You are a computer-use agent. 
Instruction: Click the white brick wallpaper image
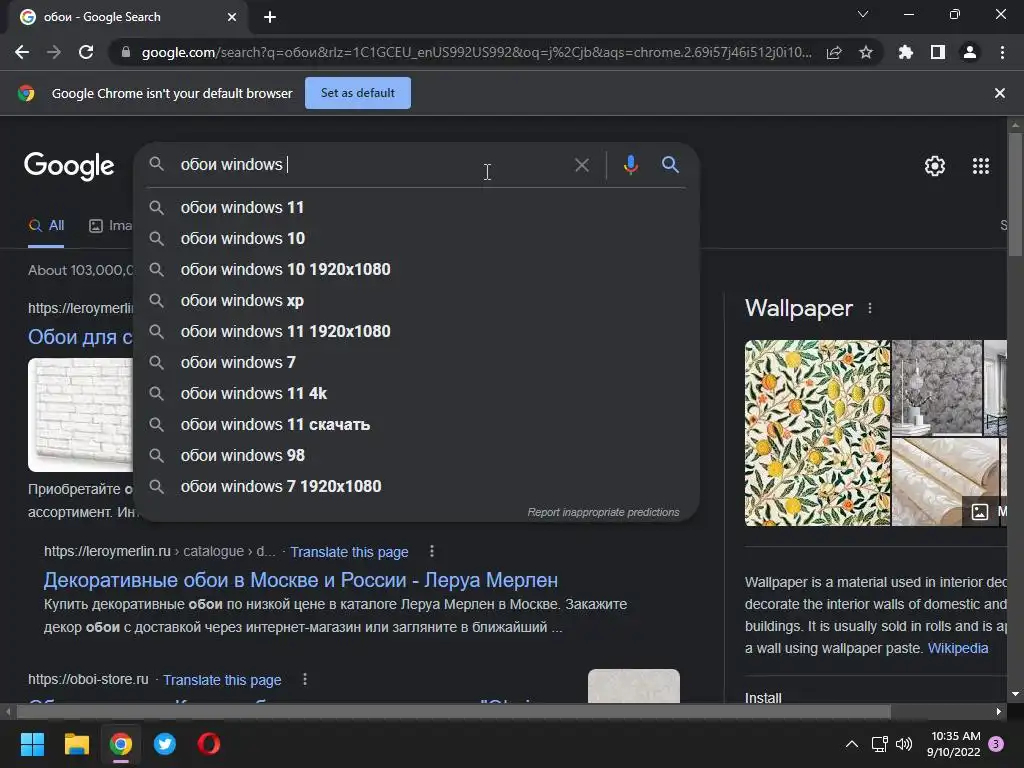tap(80, 415)
